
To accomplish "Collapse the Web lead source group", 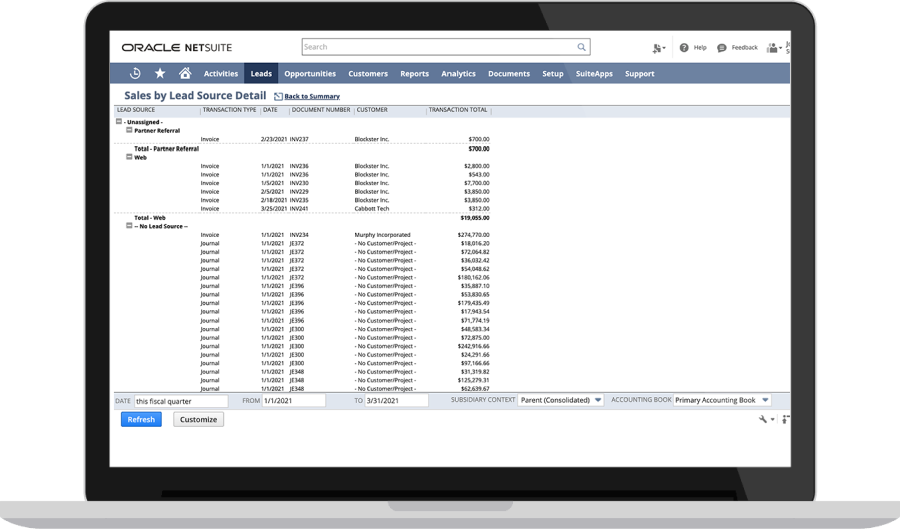I will [129, 157].
